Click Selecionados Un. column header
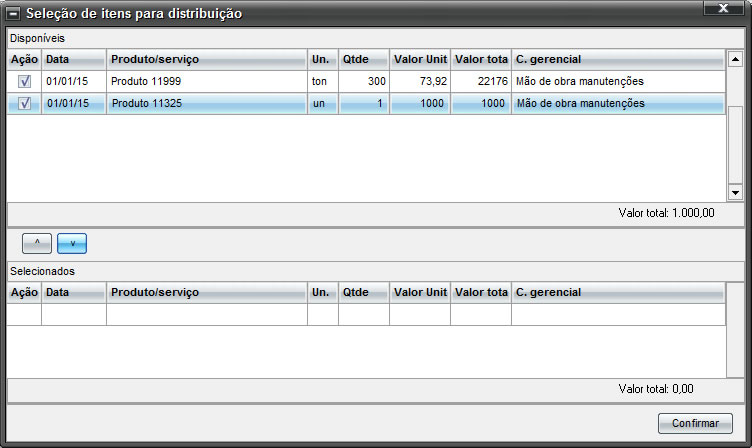752x448 pixels. (x=323, y=293)
